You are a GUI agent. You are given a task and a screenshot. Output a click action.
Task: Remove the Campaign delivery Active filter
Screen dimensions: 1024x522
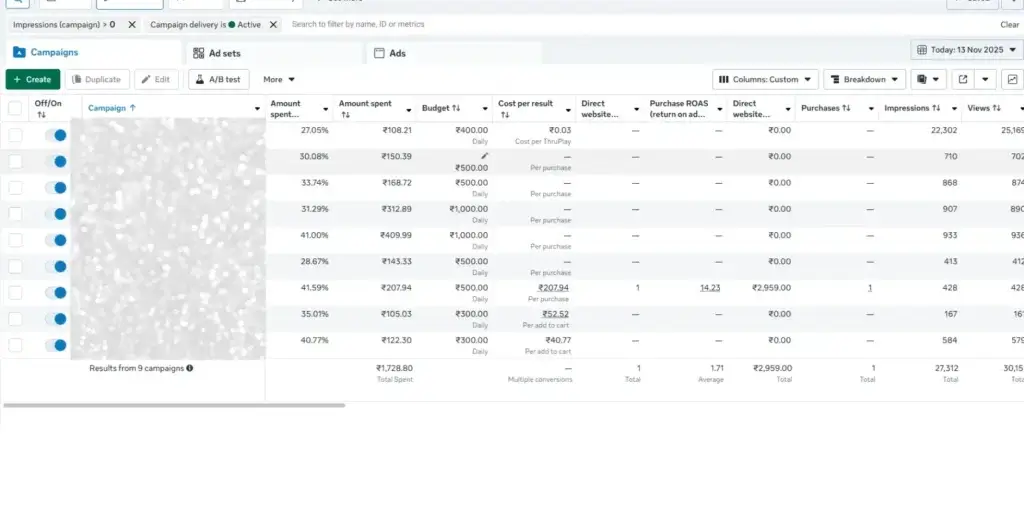click(x=274, y=24)
